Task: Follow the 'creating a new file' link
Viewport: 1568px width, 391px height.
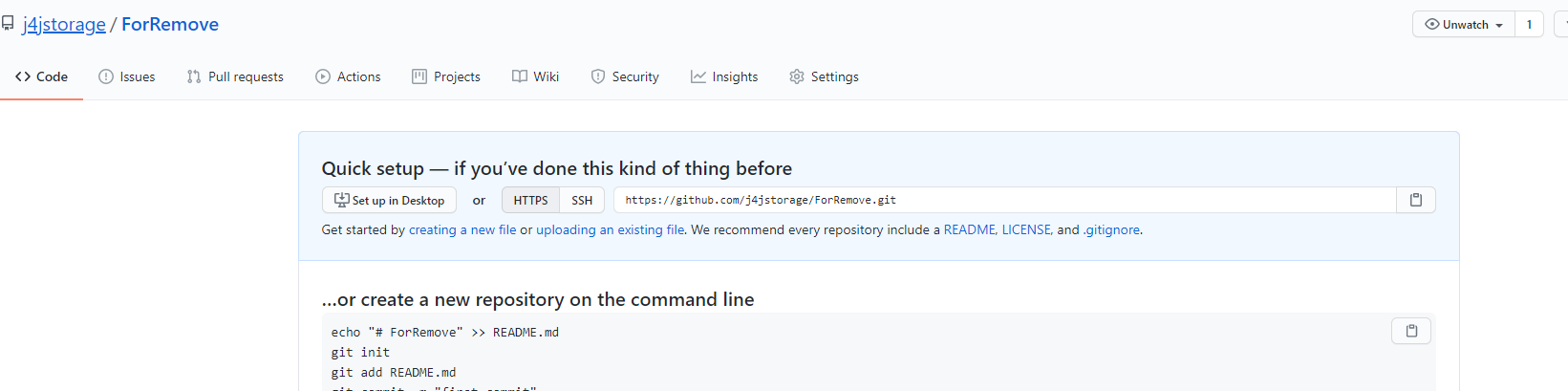Action: [462, 229]
